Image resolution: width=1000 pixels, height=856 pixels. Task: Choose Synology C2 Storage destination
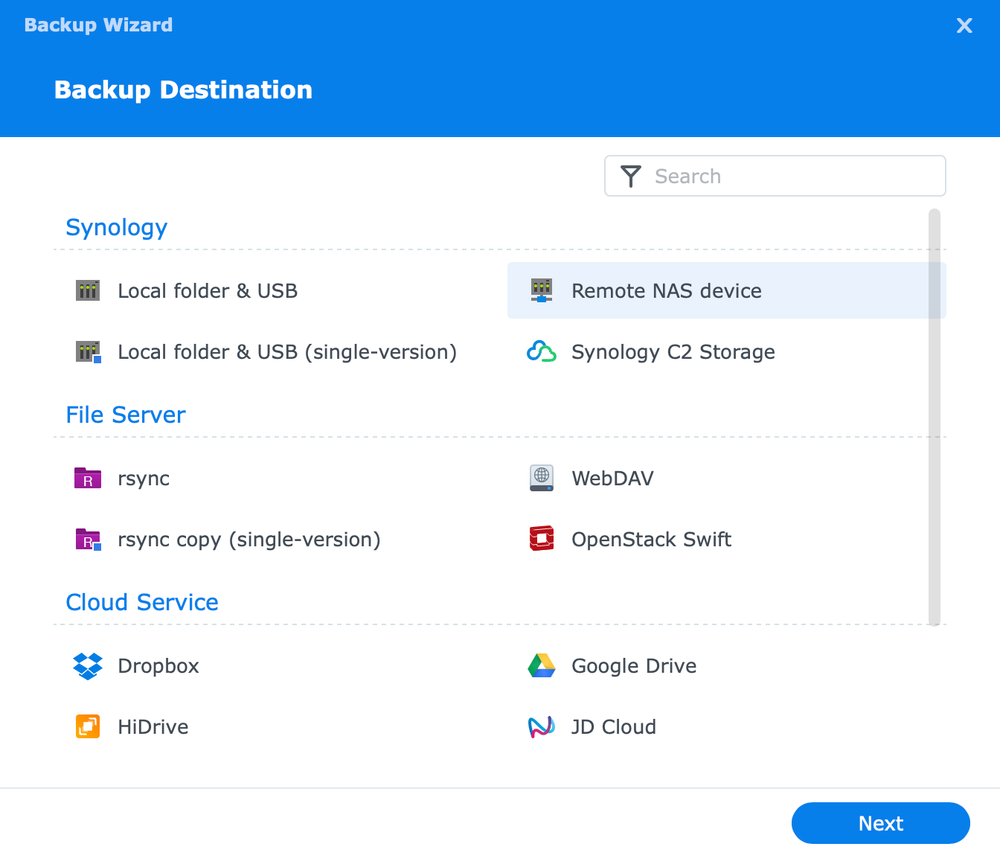(672, 352)
